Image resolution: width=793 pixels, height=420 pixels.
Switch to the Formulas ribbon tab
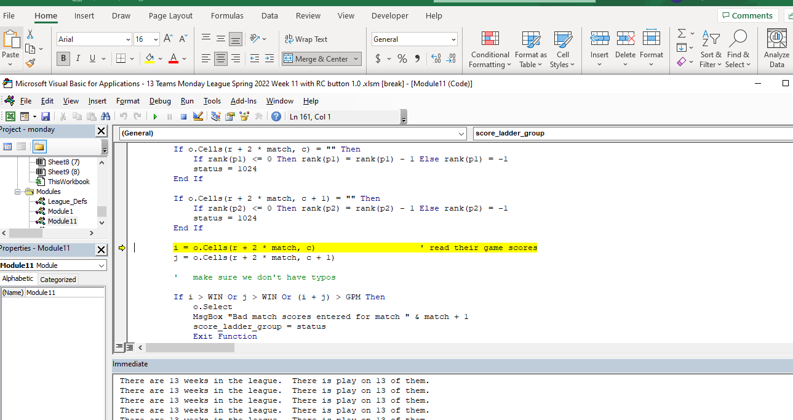pos(227,16)
